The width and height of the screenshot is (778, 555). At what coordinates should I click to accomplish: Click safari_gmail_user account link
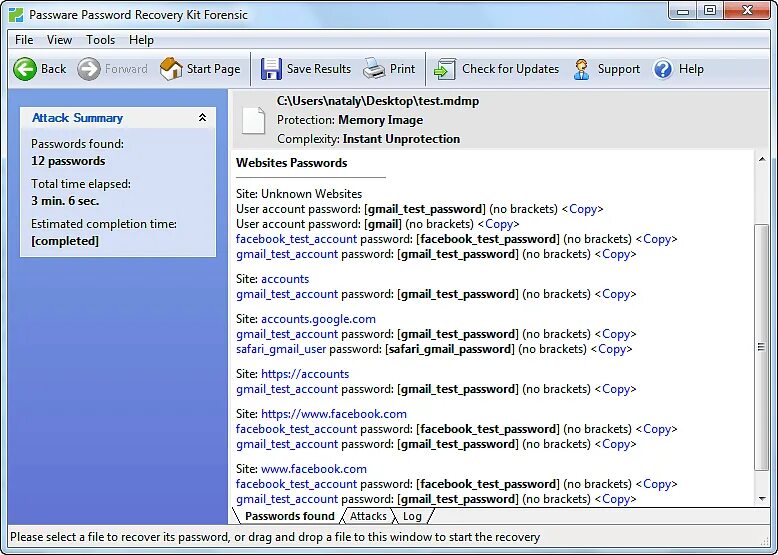281,349
